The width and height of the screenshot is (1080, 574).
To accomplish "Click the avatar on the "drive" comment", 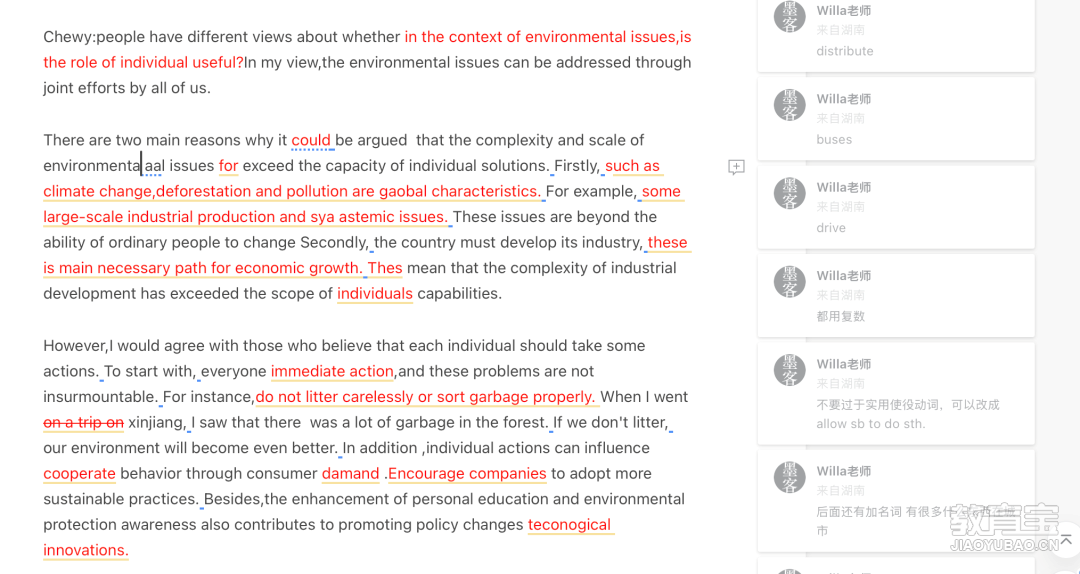I will [x=789, y=193].
